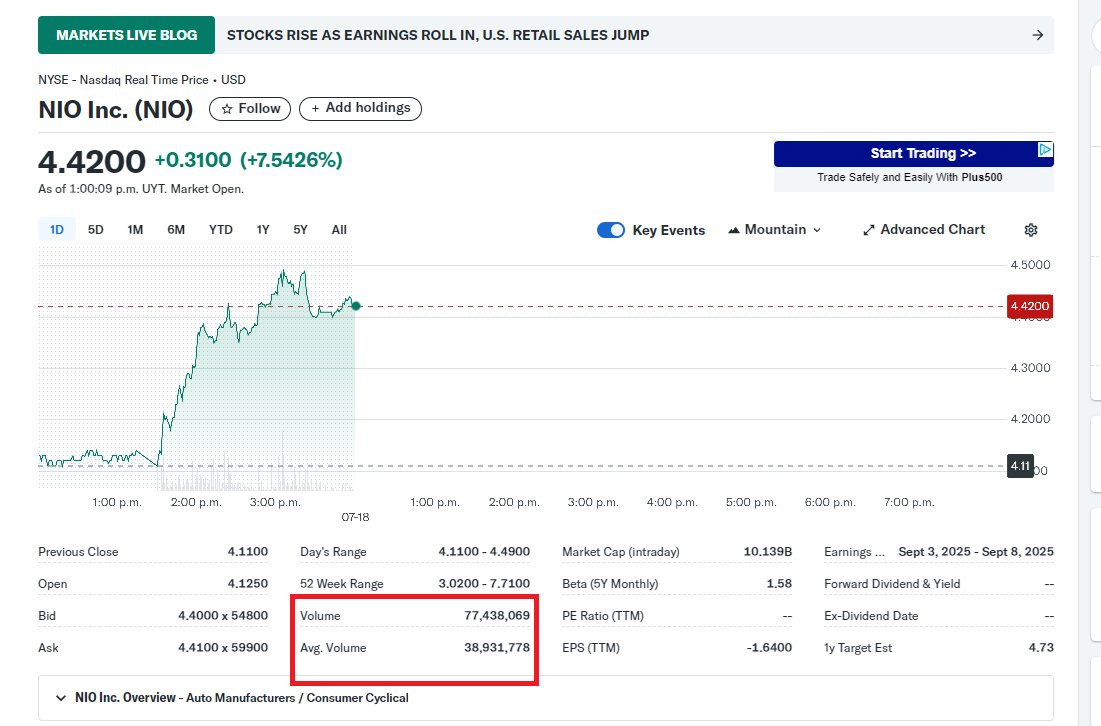Screen dimensions: 1101x726
Task: Toggle the Key Events switch
Action: (611, 230)
